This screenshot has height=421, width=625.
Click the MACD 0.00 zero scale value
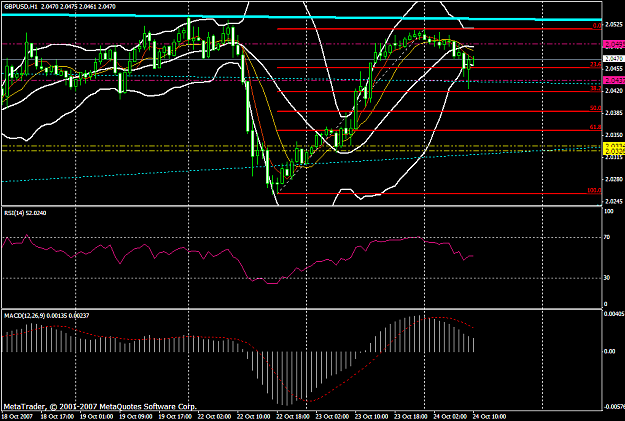click(x=610, y=351)
